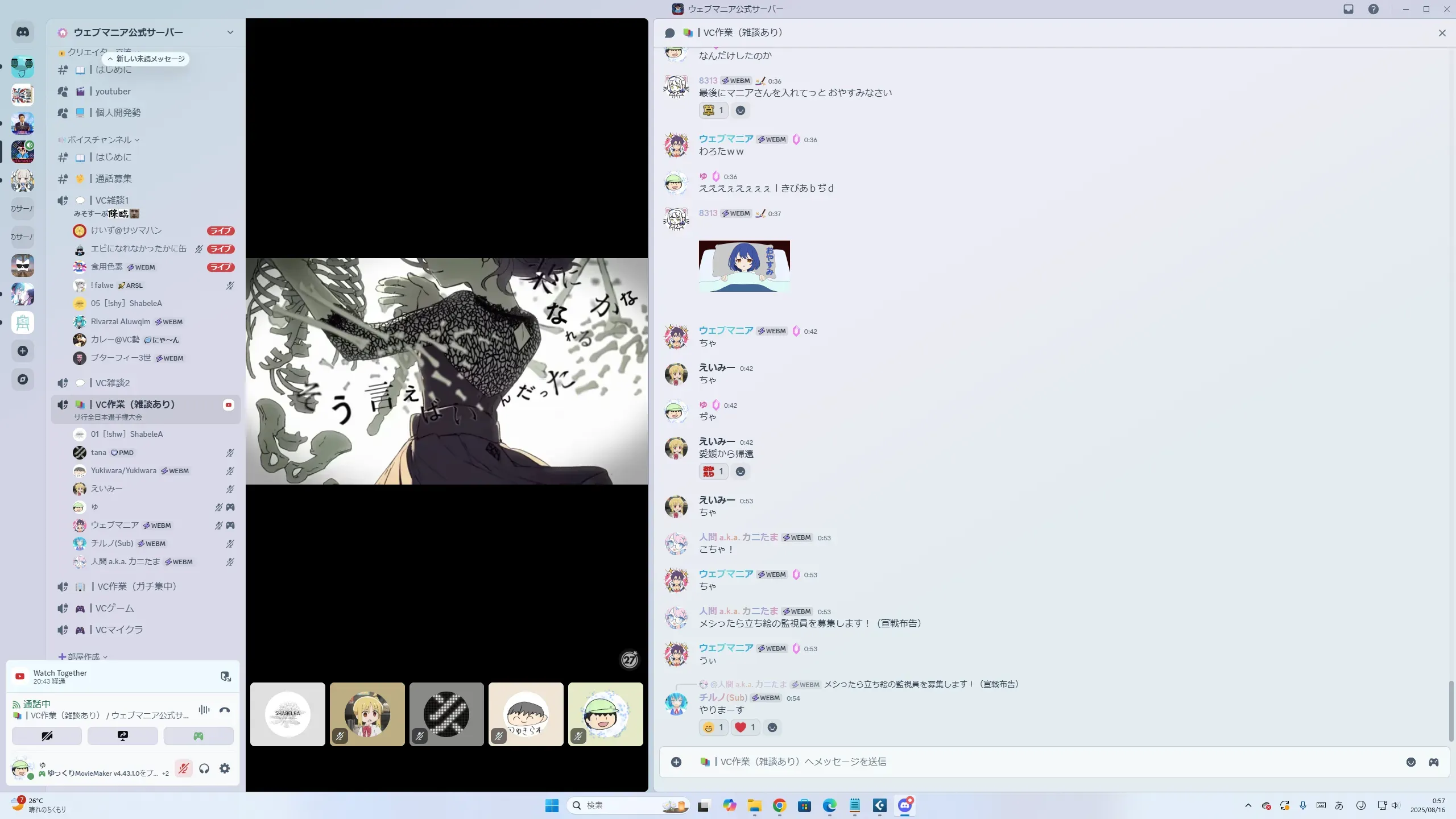
Task: Toggle microphone mute in user panel
Action: coord(183,768)
